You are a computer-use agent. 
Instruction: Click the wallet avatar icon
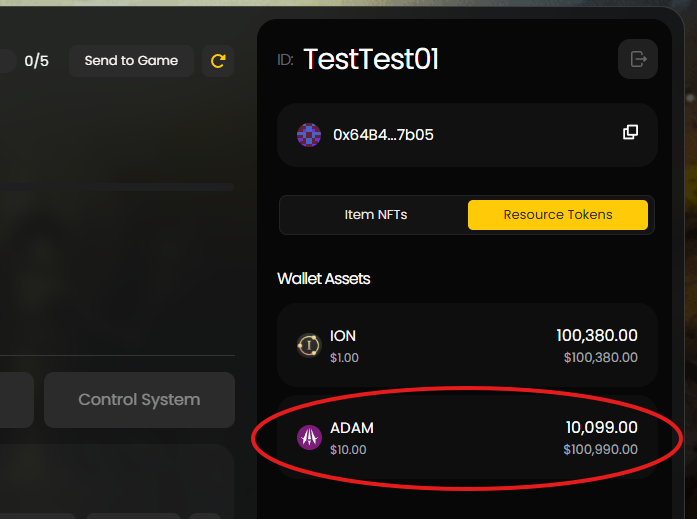[309, 135]
